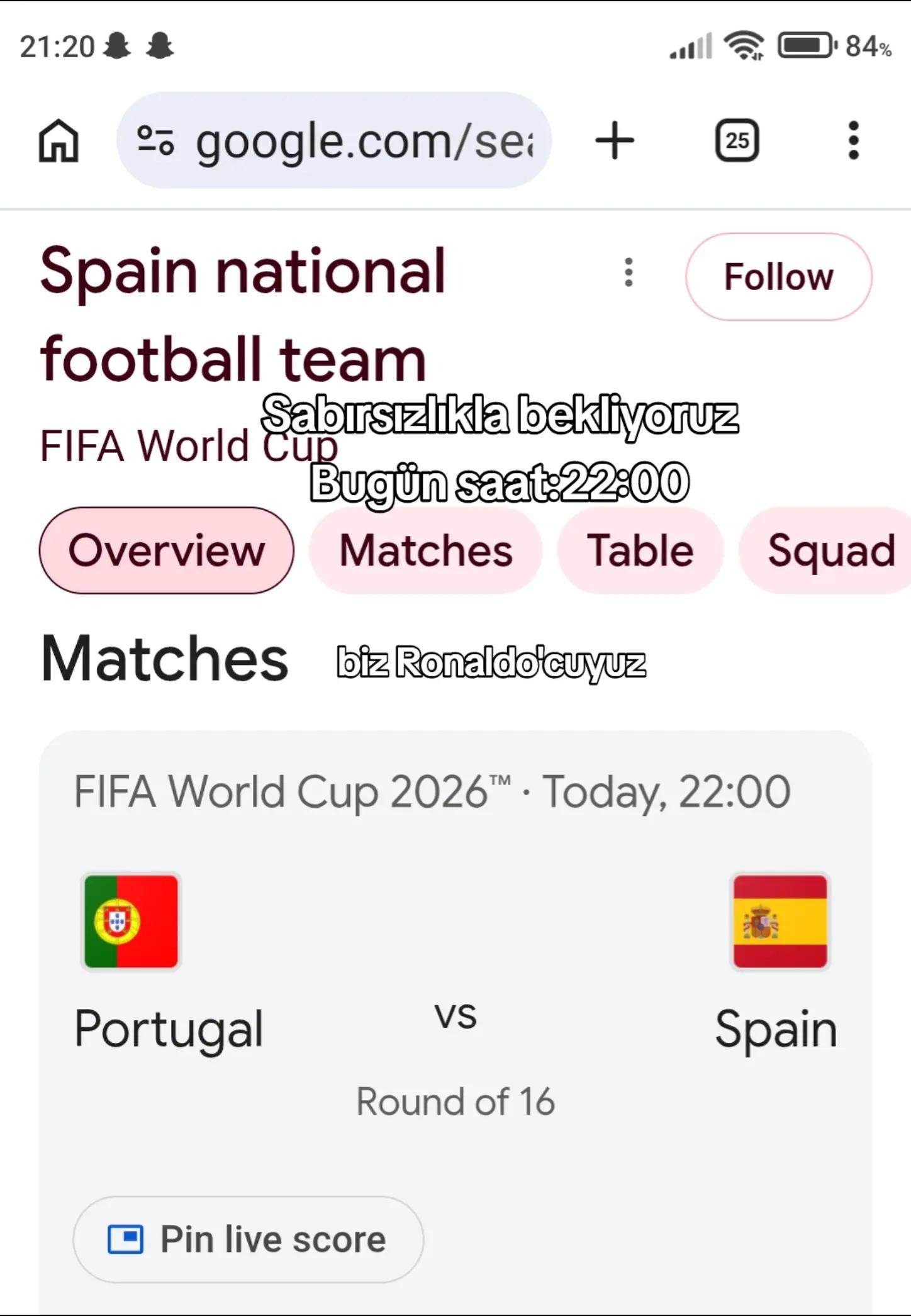Image resolution: width=911 pixels, height=1316 pixels.
Task: Open site settings icon in address bar
Action: coord(155,140)
